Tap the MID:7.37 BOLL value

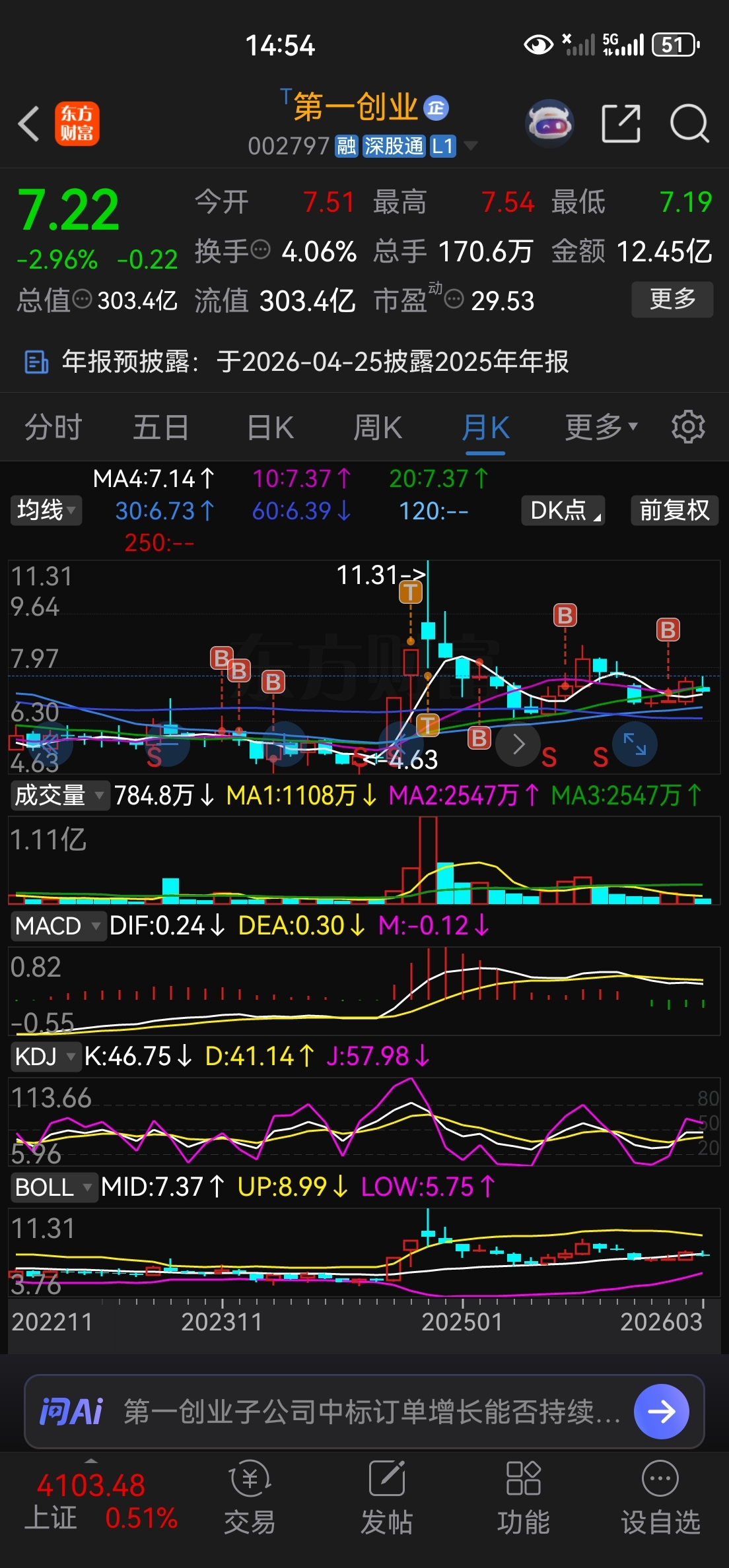[162, 1187]
